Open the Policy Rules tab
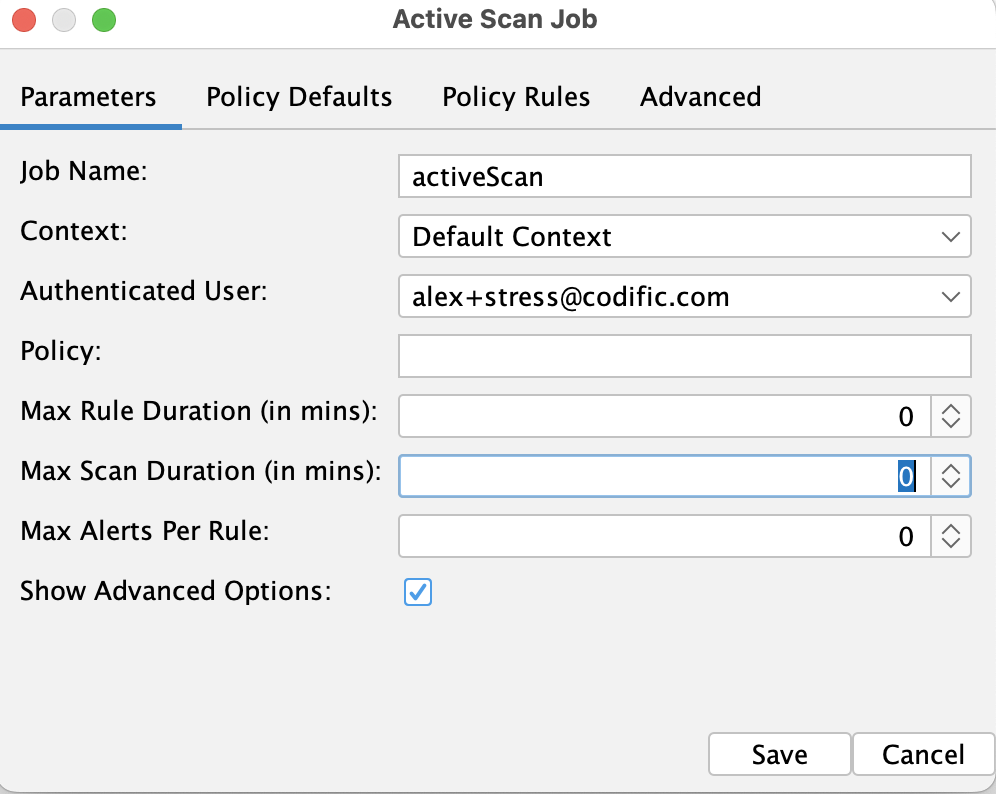This screenshot has height=794, width=996. 516,97
